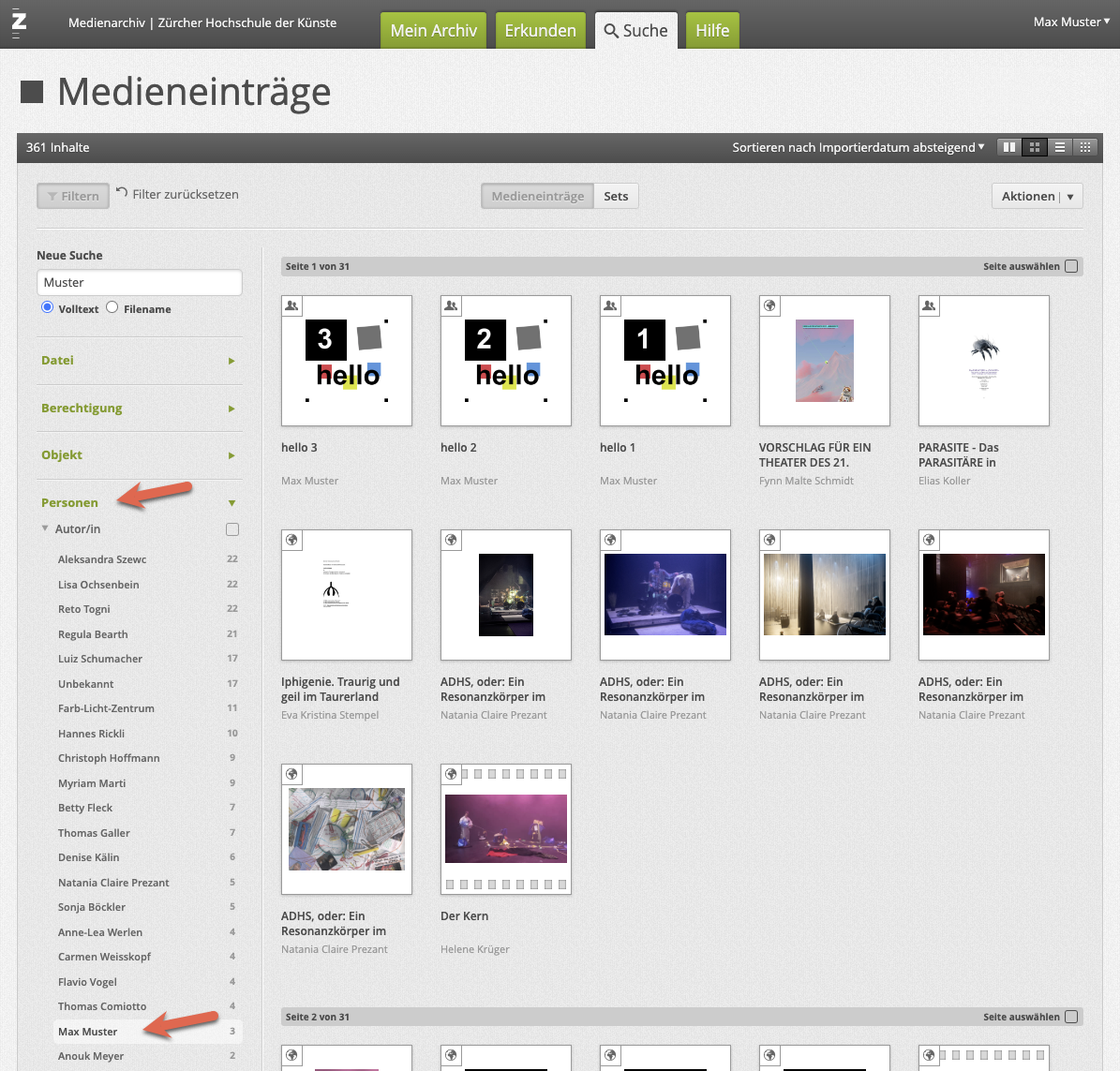
Task: Click the globe icon on Iphigenie entry
Action: (x=292, y=540)
